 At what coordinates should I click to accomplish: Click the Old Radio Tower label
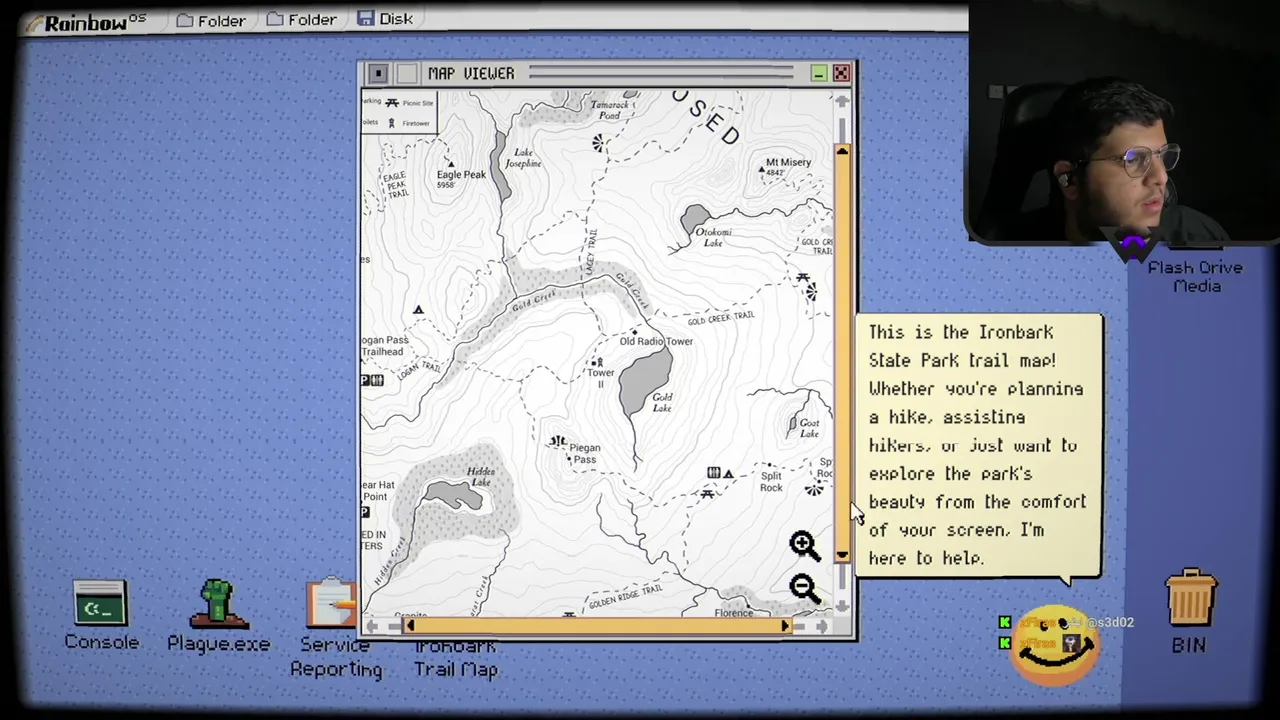pos(656,342)
